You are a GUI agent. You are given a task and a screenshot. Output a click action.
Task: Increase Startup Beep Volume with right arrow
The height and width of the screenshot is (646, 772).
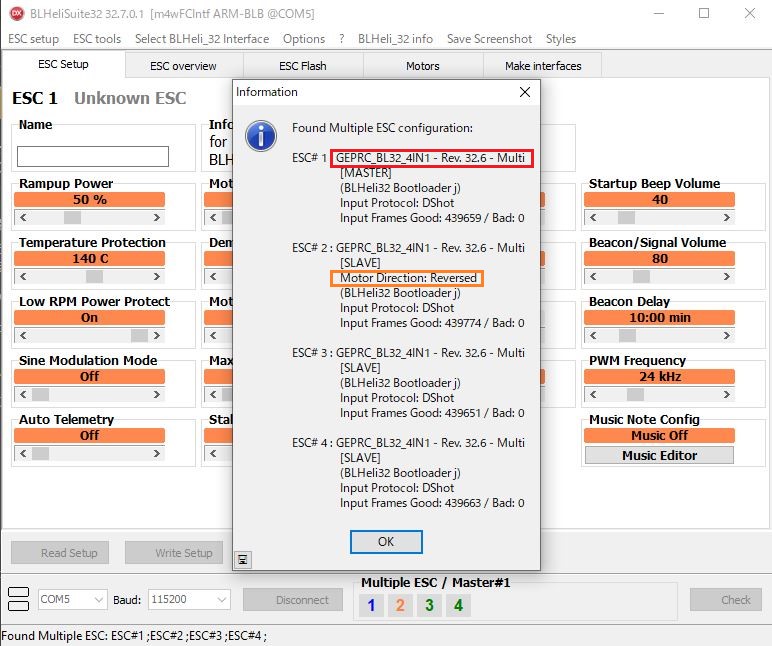click(x=727, y=218)
